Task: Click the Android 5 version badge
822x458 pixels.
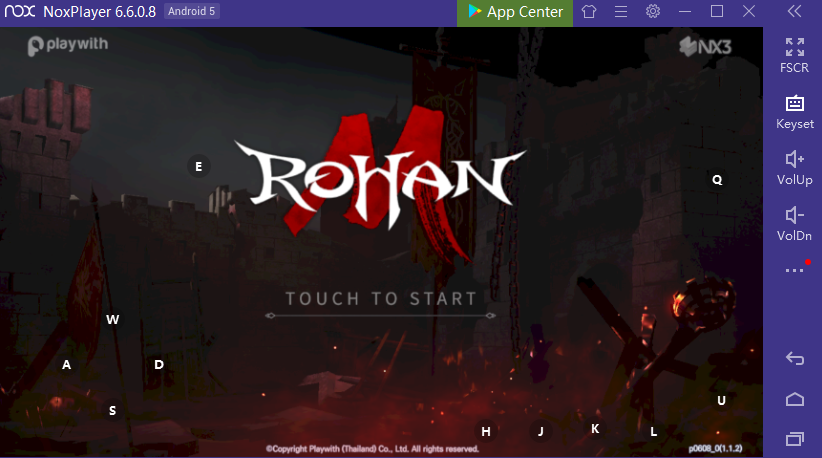Action: tap(191, 11)
